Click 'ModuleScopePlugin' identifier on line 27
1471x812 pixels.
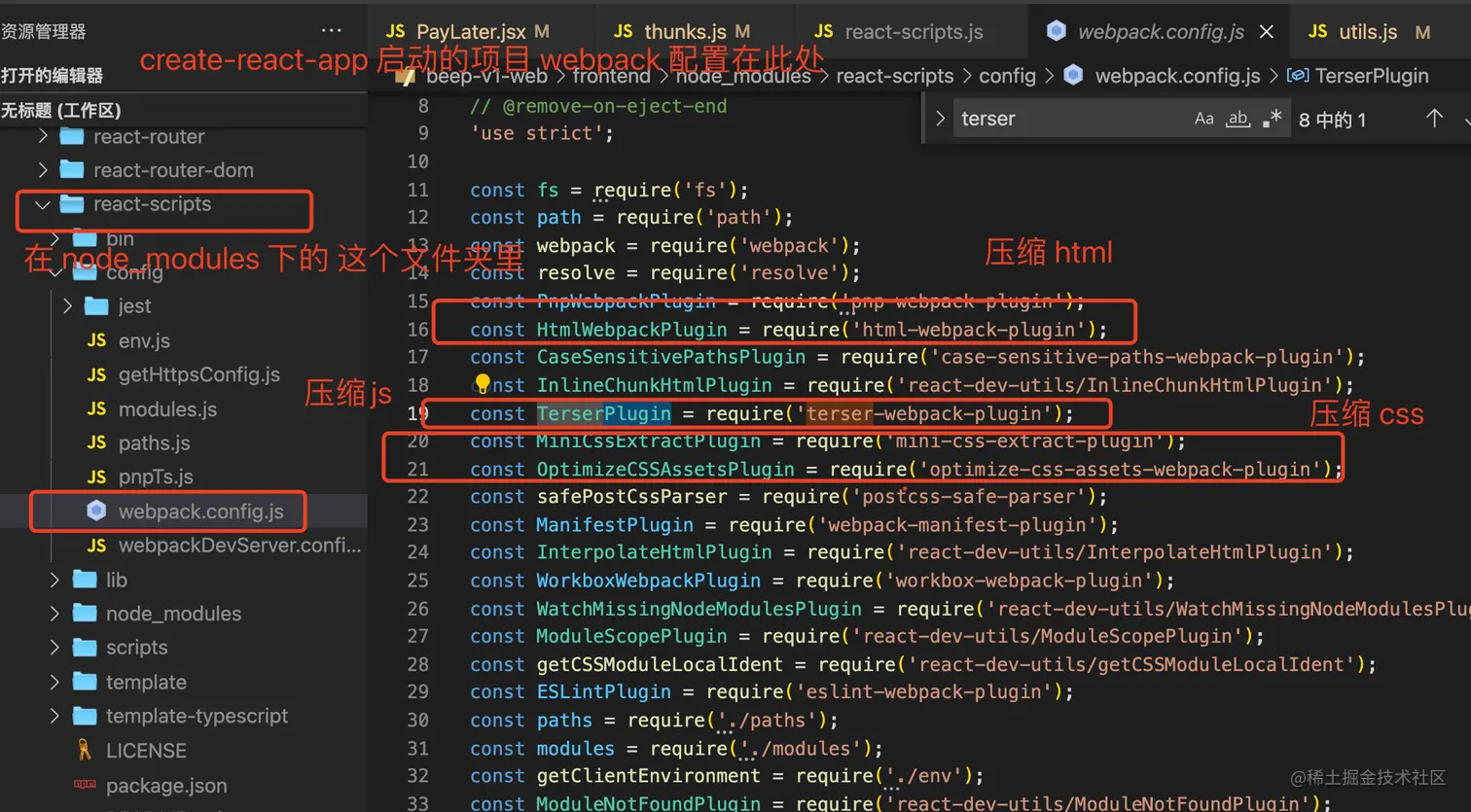click(632, 636)
